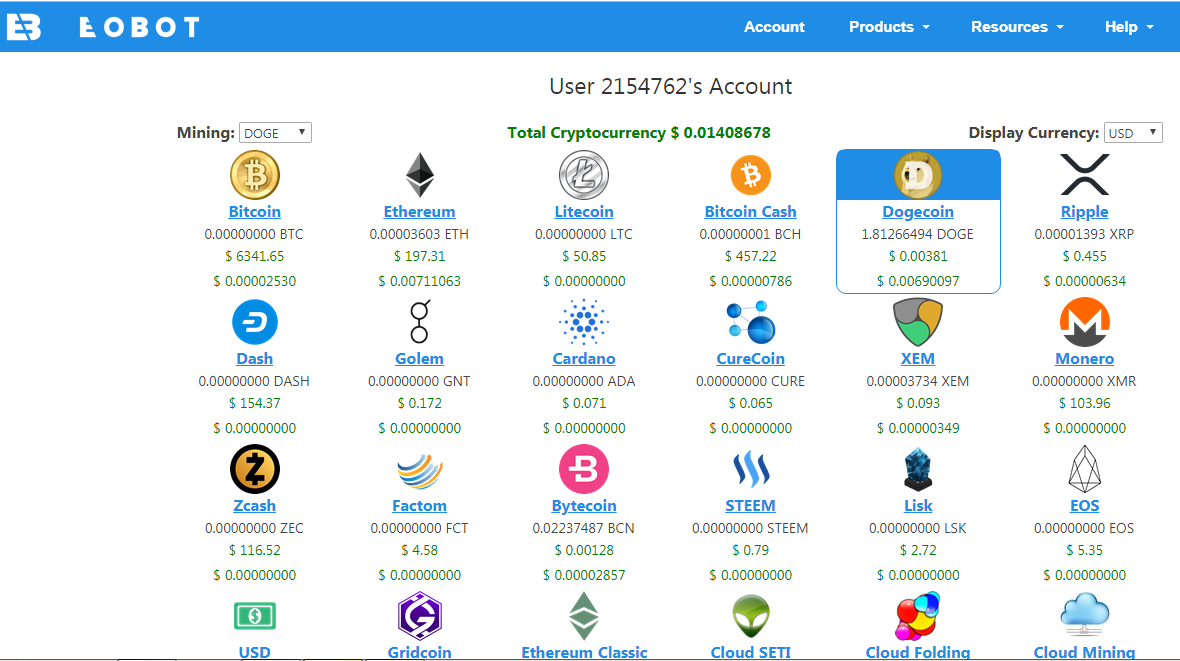Click the 0.00001393 XRP balance
The width and height of the screenshot is (1180, 661).
click(1084, 234)
